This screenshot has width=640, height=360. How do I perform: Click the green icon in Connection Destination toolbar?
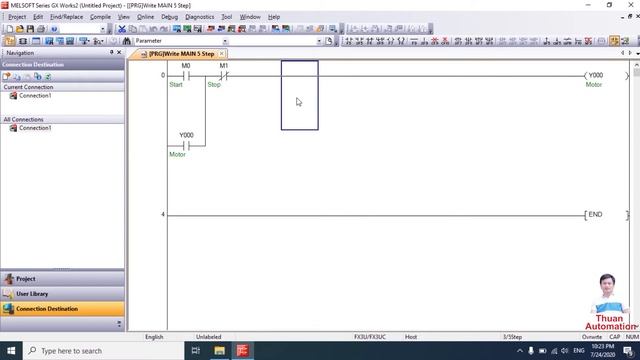click(x=48, y=76)
